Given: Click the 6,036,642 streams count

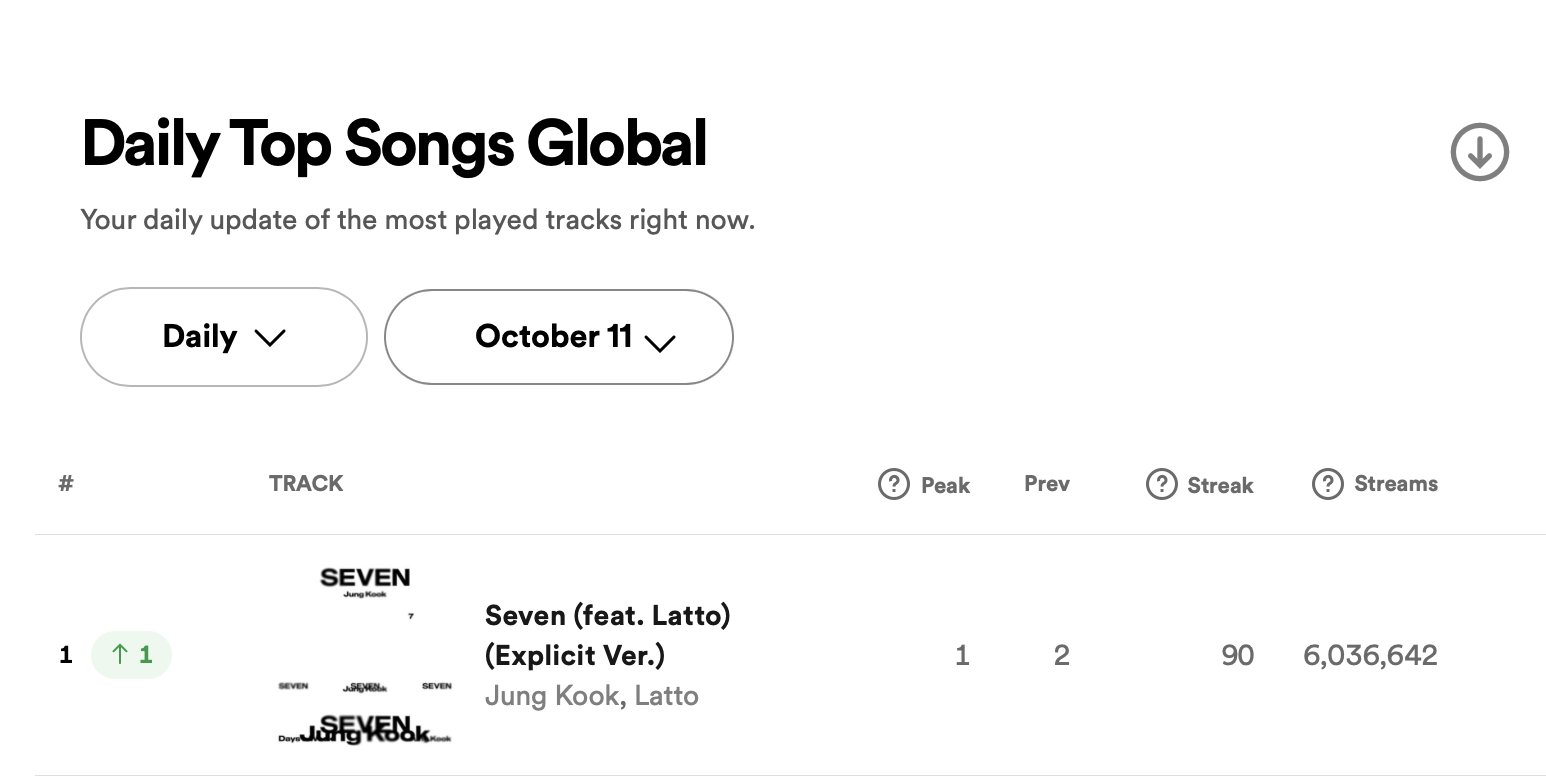Looking at the screenshot, I should 1370,656.
